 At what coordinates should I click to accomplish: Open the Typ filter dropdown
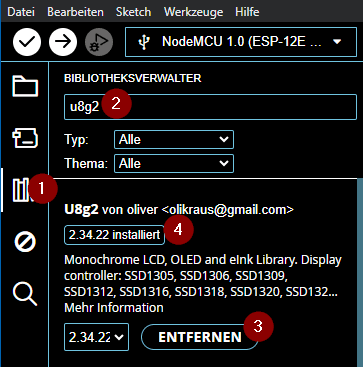174,139
